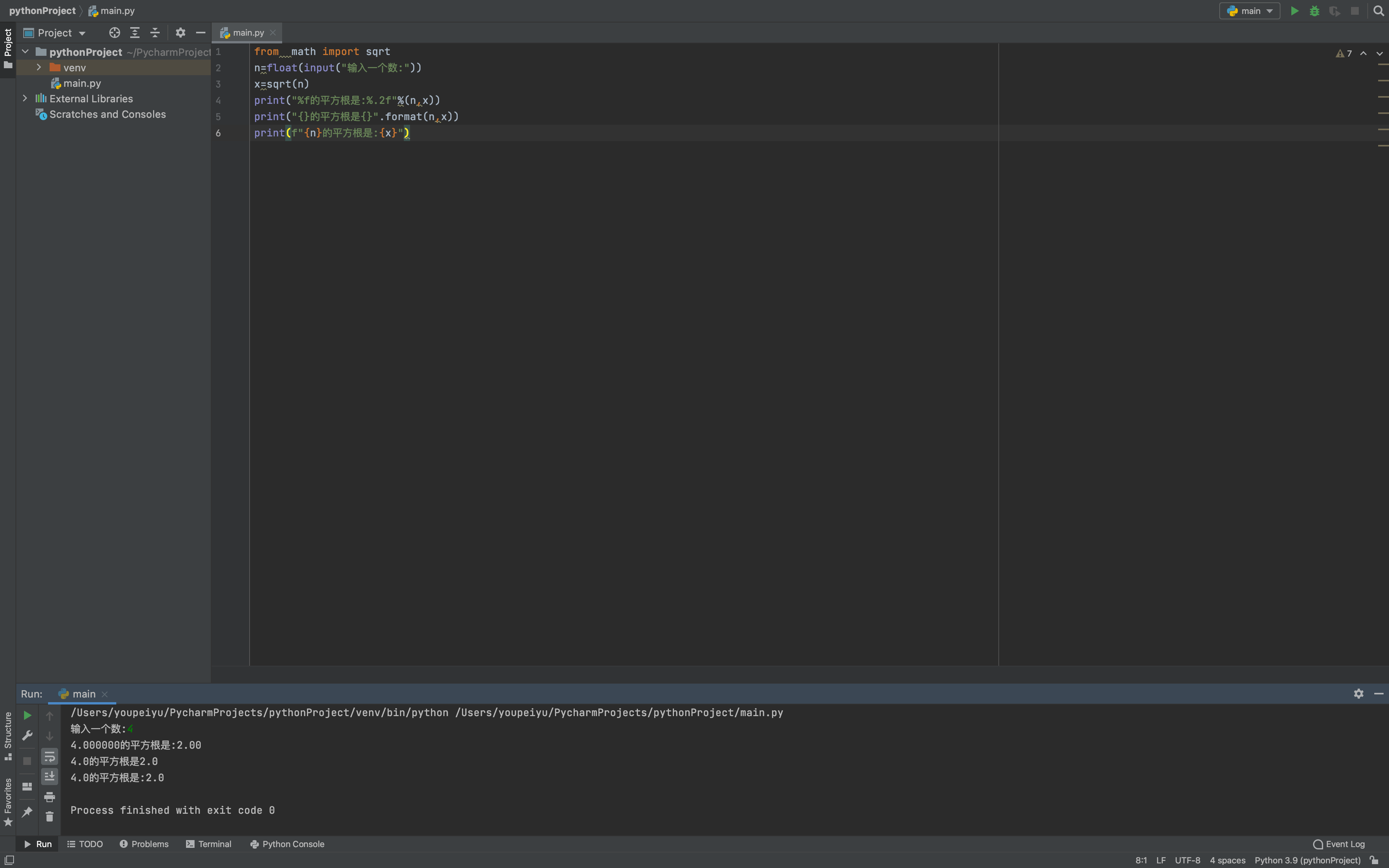Image resolution: width=1389 pixels, height=868 pixels.
Task: Expand External Libraries node
Action: [x=25, y=99]
